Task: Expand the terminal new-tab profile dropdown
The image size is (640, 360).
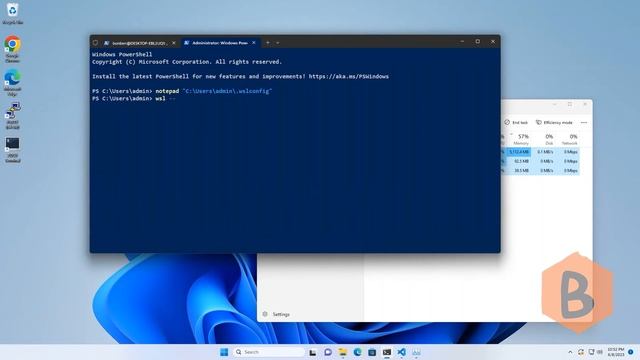Action: (x=278, y=42)
